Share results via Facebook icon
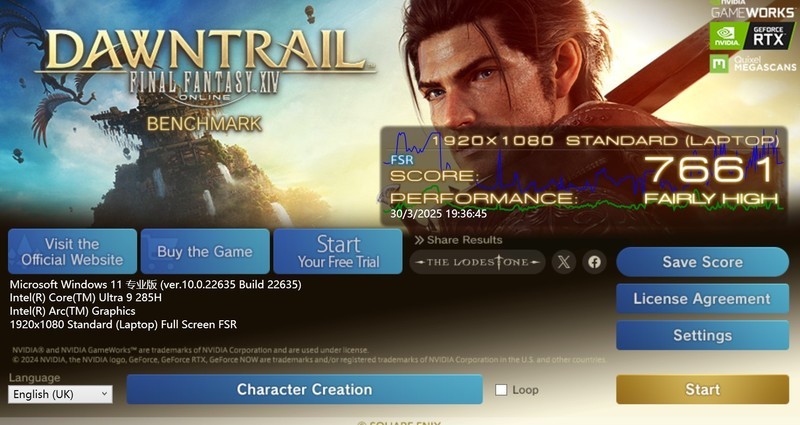 pos(594,262)
